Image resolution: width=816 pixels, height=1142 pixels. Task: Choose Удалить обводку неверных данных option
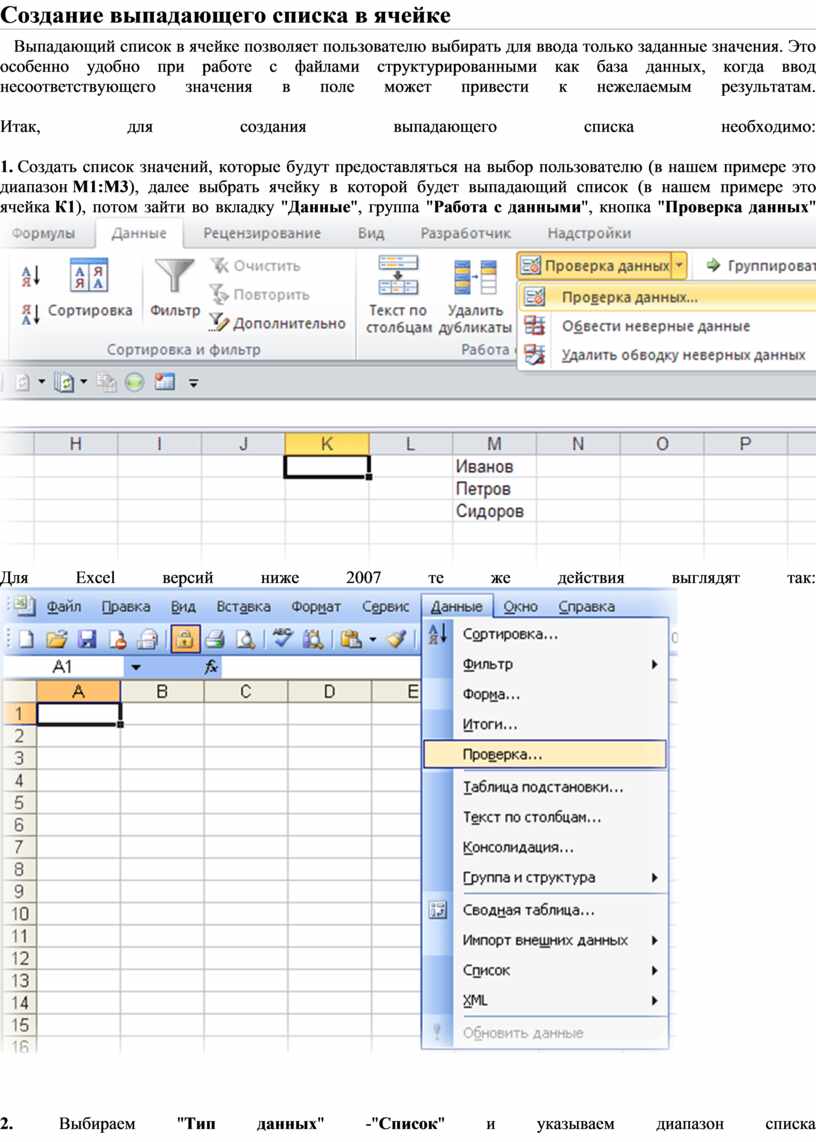pyautogui.click(x=668, y=355)
